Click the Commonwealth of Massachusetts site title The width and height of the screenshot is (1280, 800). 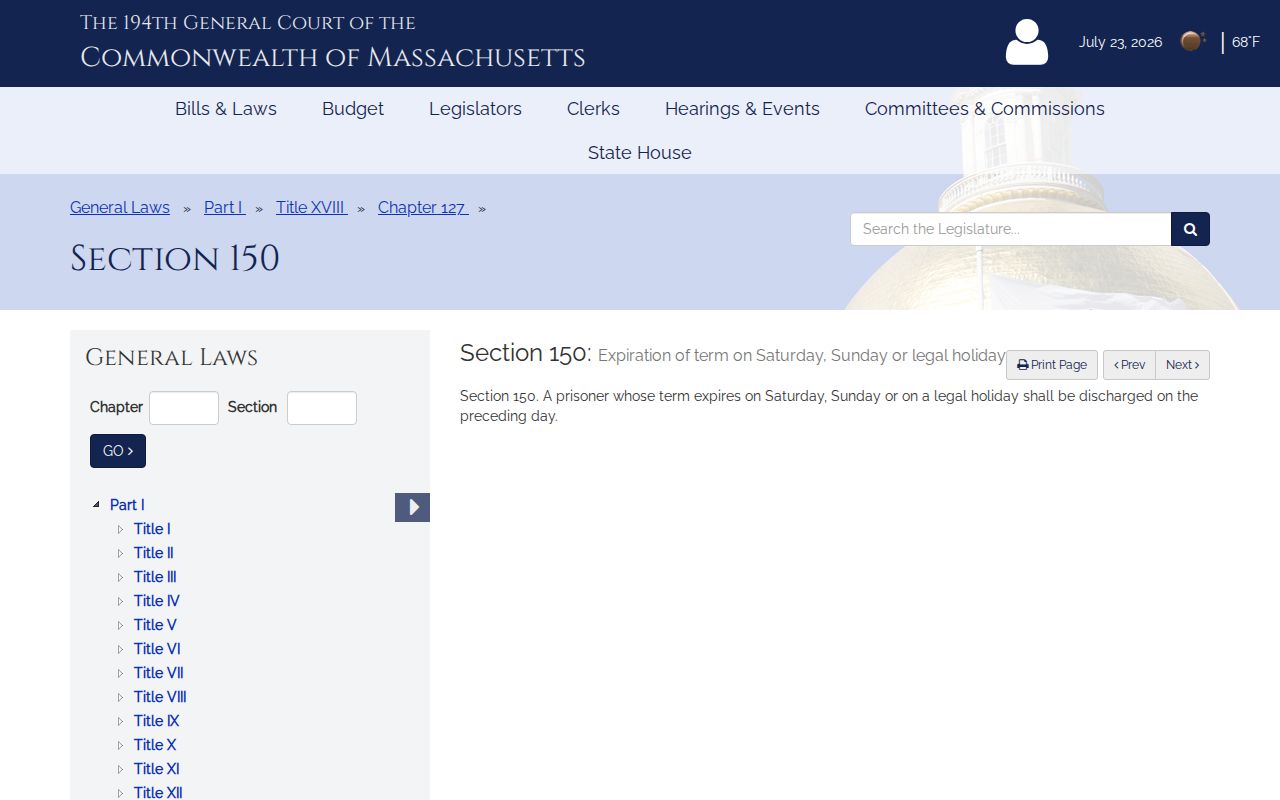tap(333, 57)
